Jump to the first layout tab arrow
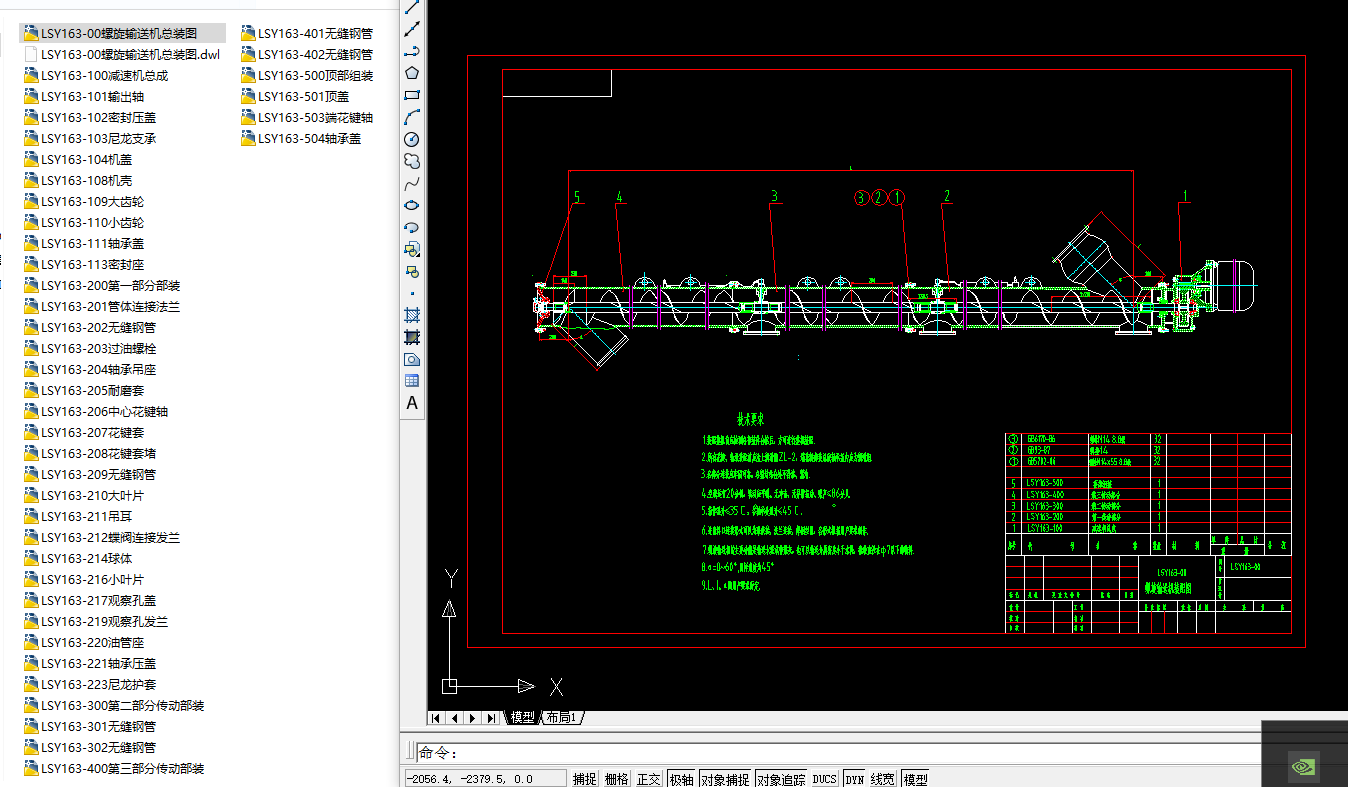1348x787 pixels. click(x=436, y=718)
